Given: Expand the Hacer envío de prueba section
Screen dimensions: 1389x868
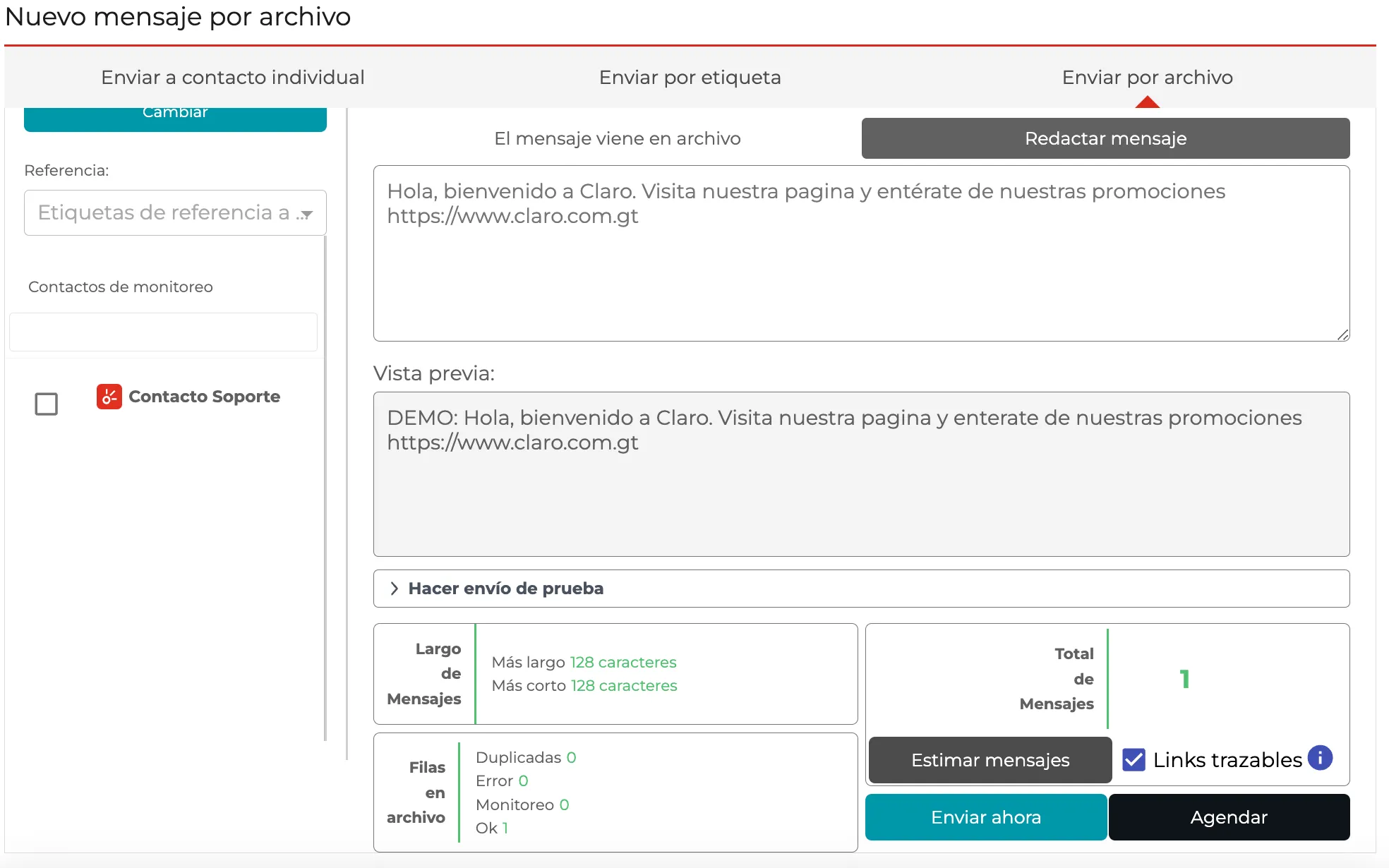Looking at the screenshot, I should point(861,589).
